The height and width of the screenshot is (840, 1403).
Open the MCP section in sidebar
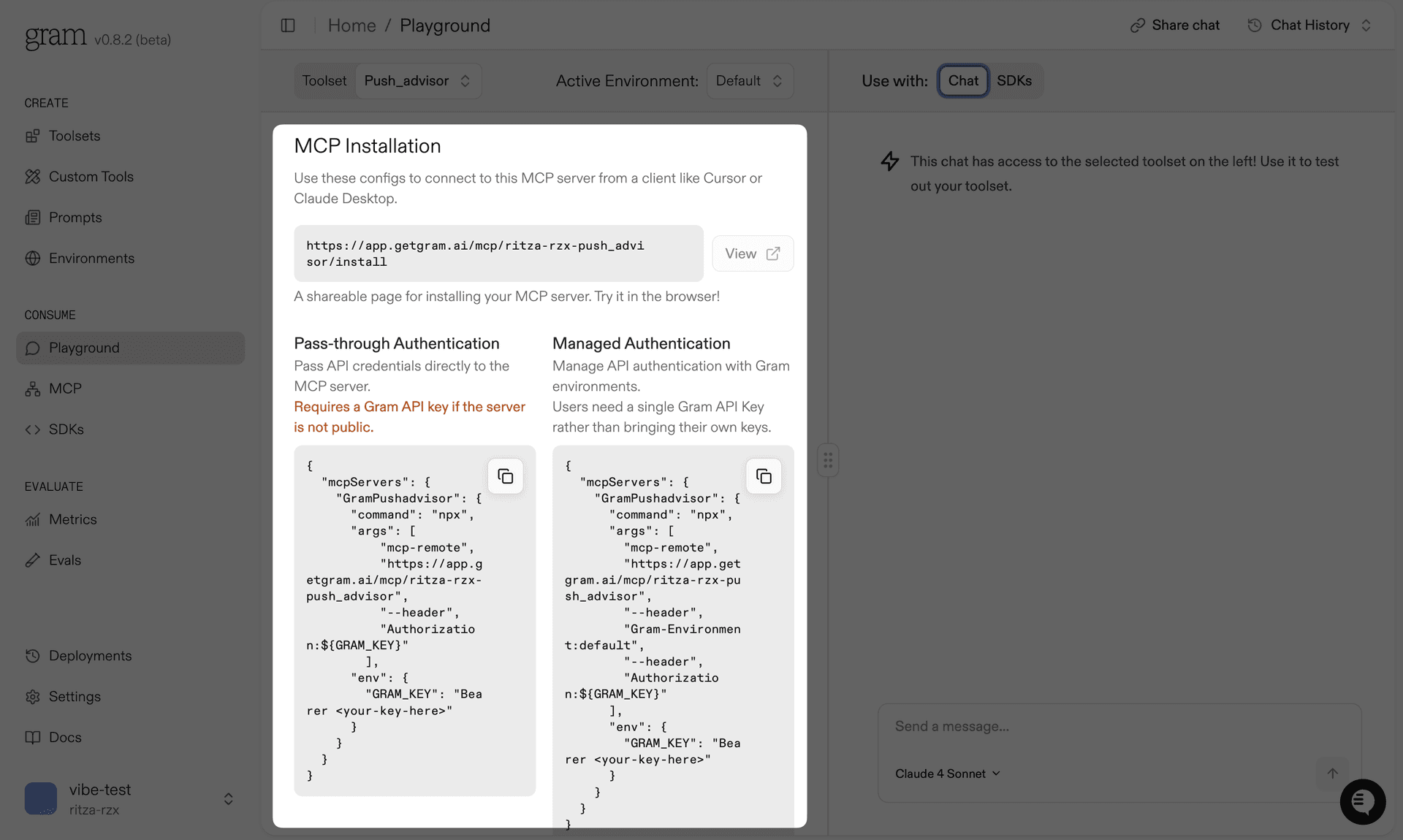pos(64,388)
